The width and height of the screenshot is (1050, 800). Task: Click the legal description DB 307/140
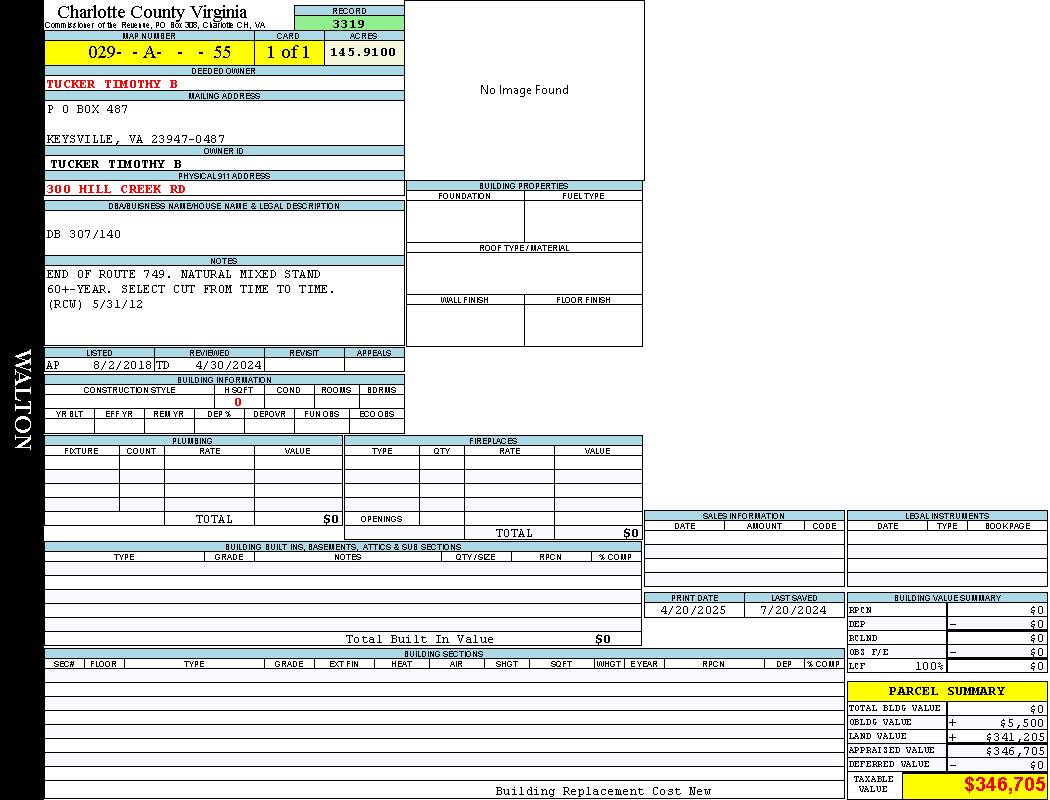[x=84, y=234]
